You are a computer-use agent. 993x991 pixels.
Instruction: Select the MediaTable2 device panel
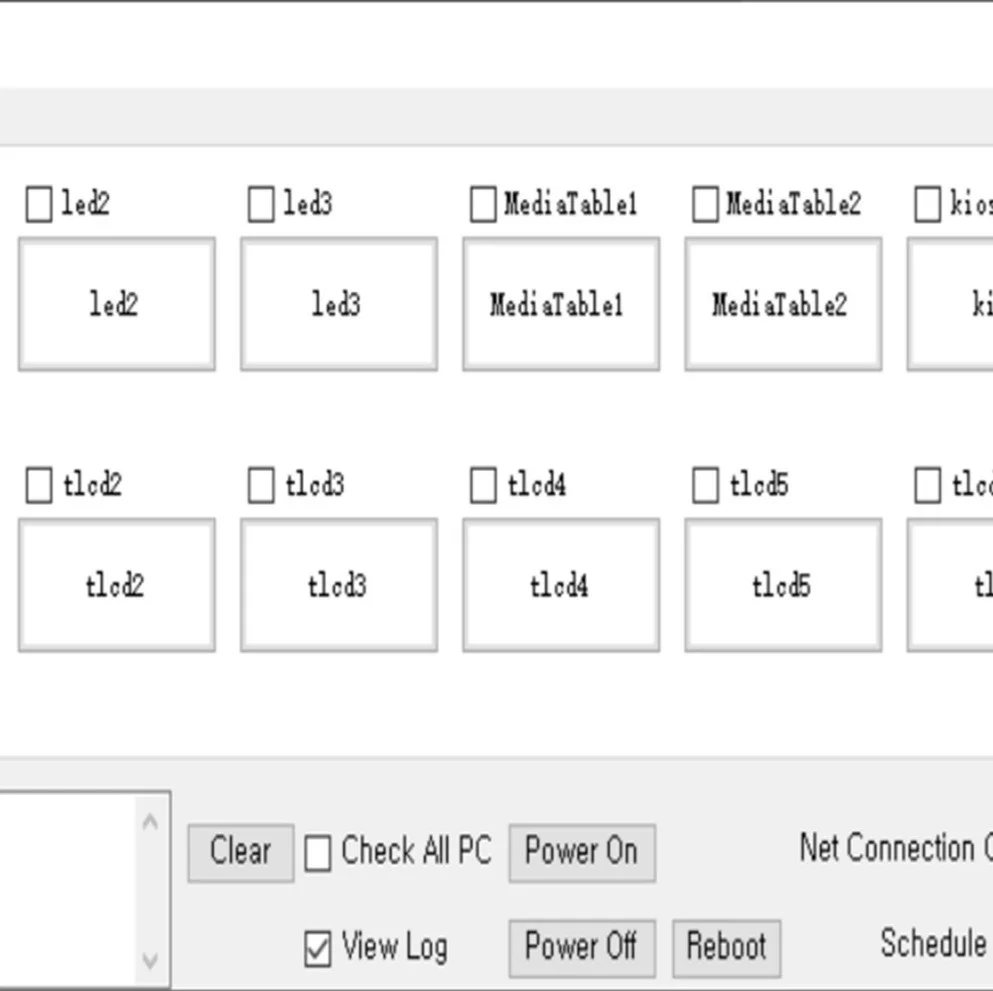click(x=783, y=304)
